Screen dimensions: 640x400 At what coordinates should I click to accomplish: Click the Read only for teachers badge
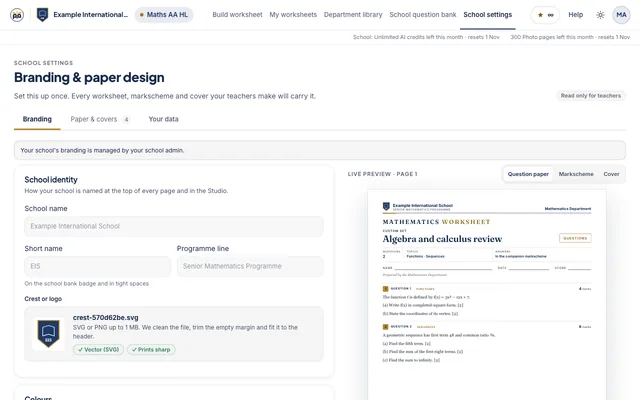tap(591, 96)
